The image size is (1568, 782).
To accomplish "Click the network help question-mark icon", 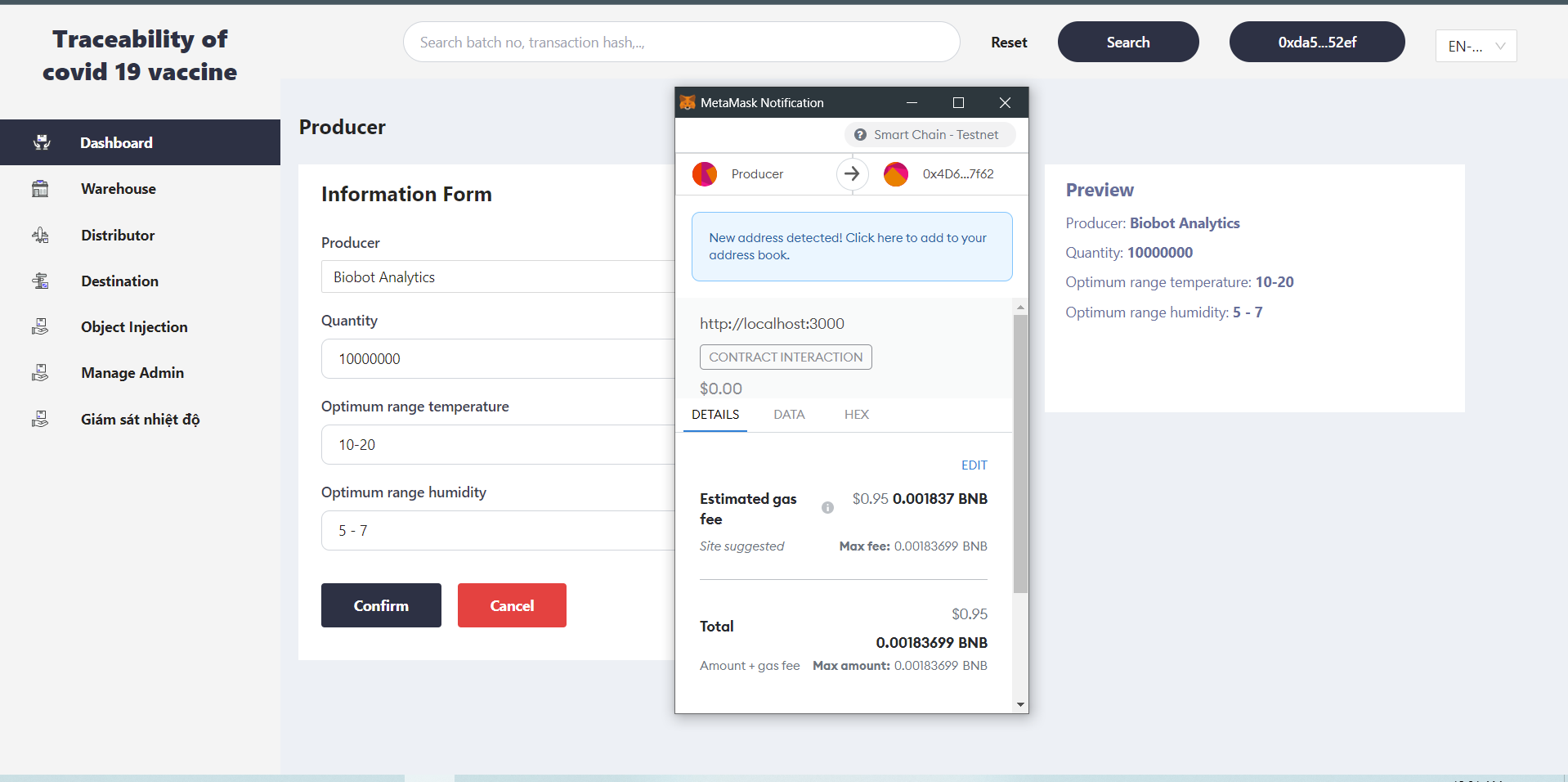I will pyautogui.click(x=860, y=135).
